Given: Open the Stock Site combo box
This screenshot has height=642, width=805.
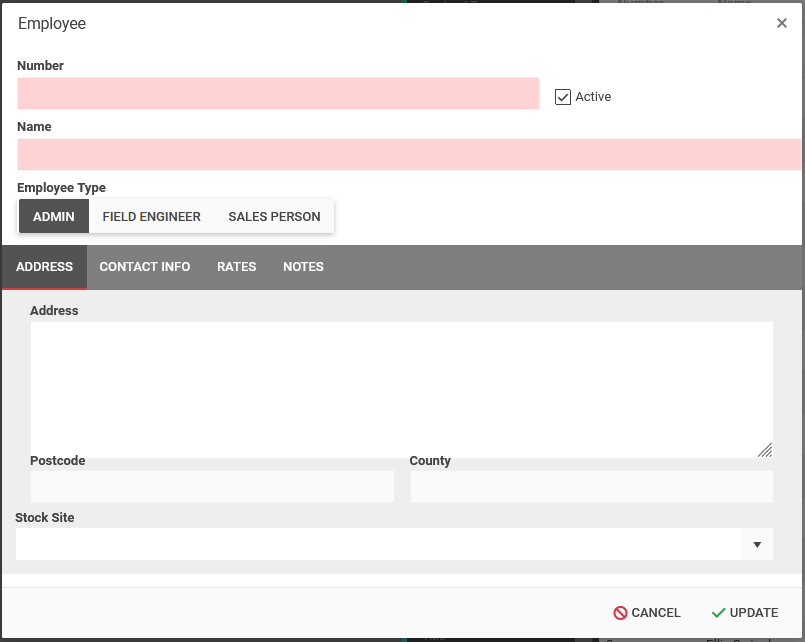Looking at the screenshot, I should point(394,544).
